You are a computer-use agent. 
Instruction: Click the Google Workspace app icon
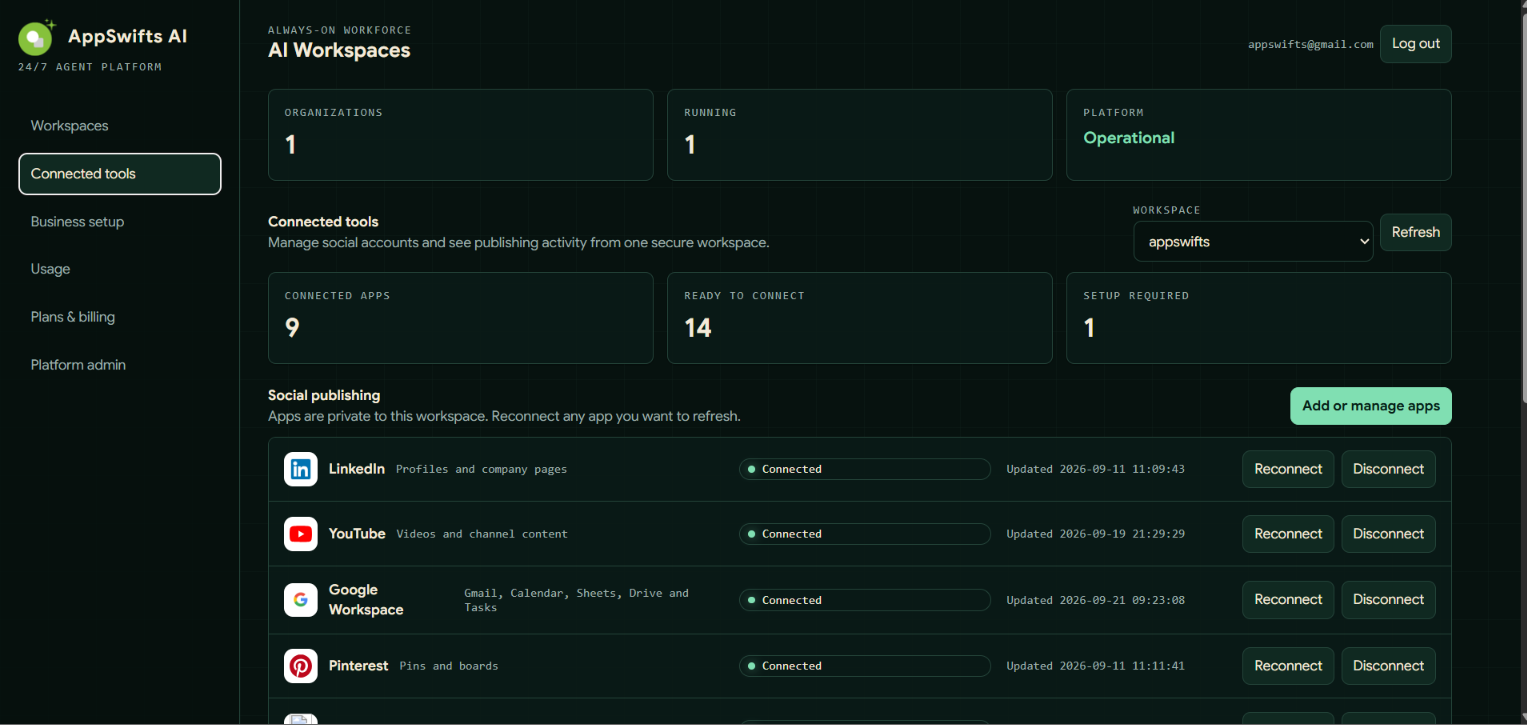point(301,600)
